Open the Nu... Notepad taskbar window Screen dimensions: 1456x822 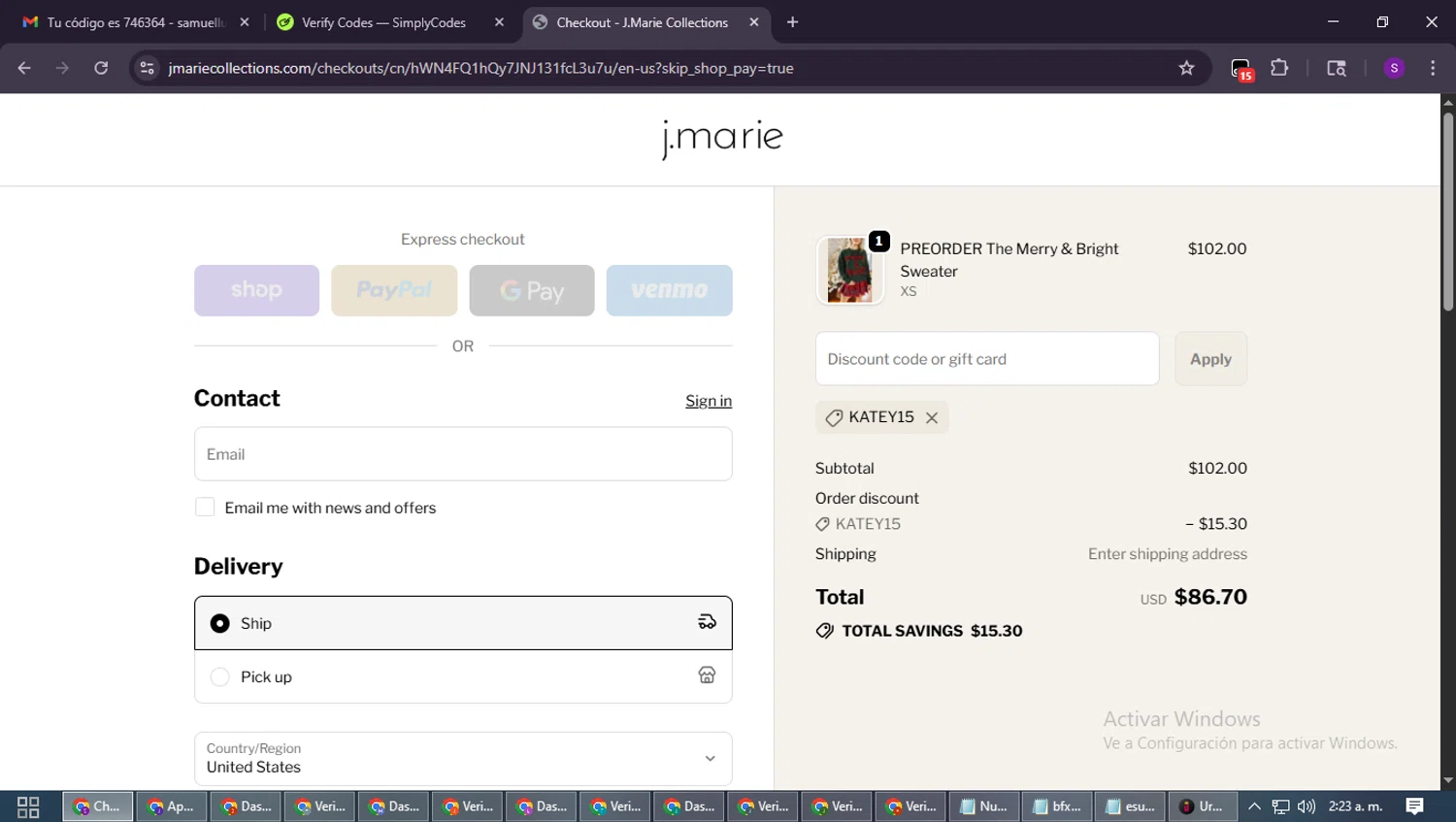pos(983,806)
